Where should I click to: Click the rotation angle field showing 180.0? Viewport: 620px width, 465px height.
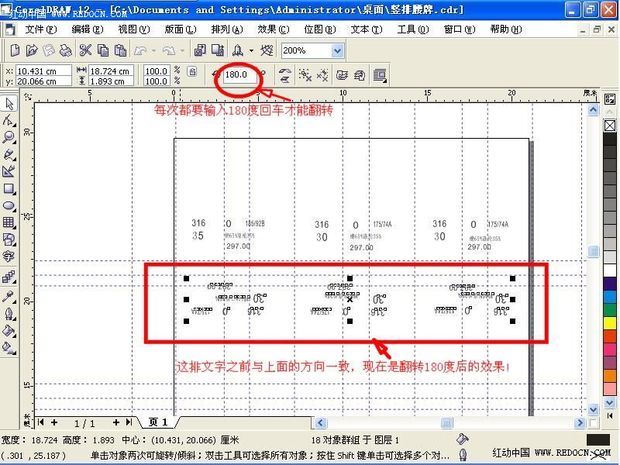point(238,74)
